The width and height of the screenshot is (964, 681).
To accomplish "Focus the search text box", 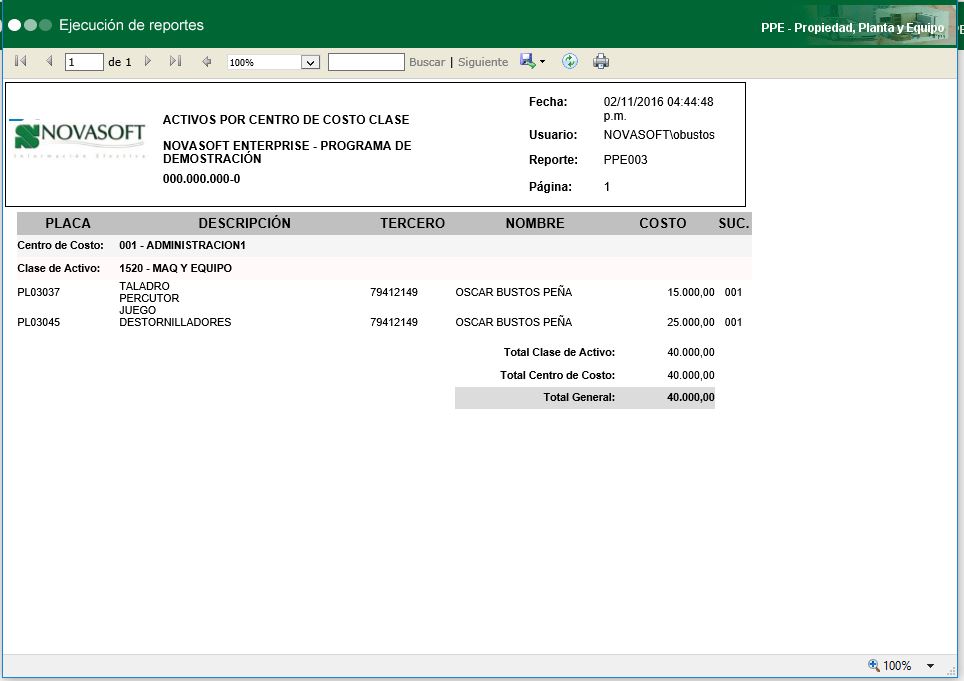I will tap(366, 62).
